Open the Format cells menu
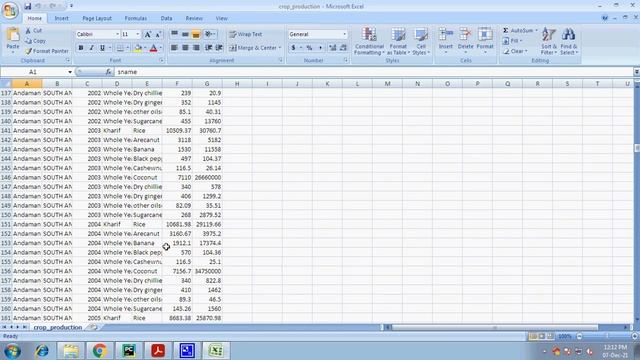 [x=485, y=41]
